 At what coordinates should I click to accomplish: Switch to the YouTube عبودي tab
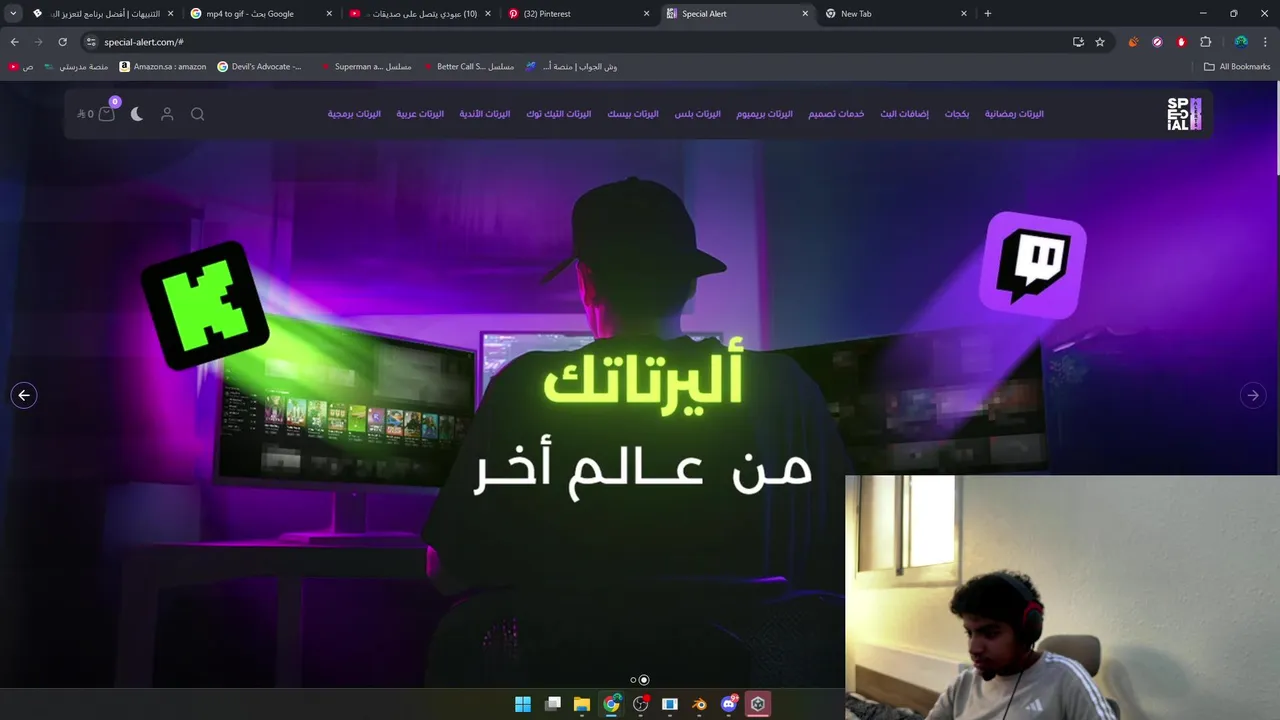[x=419, y=14]
